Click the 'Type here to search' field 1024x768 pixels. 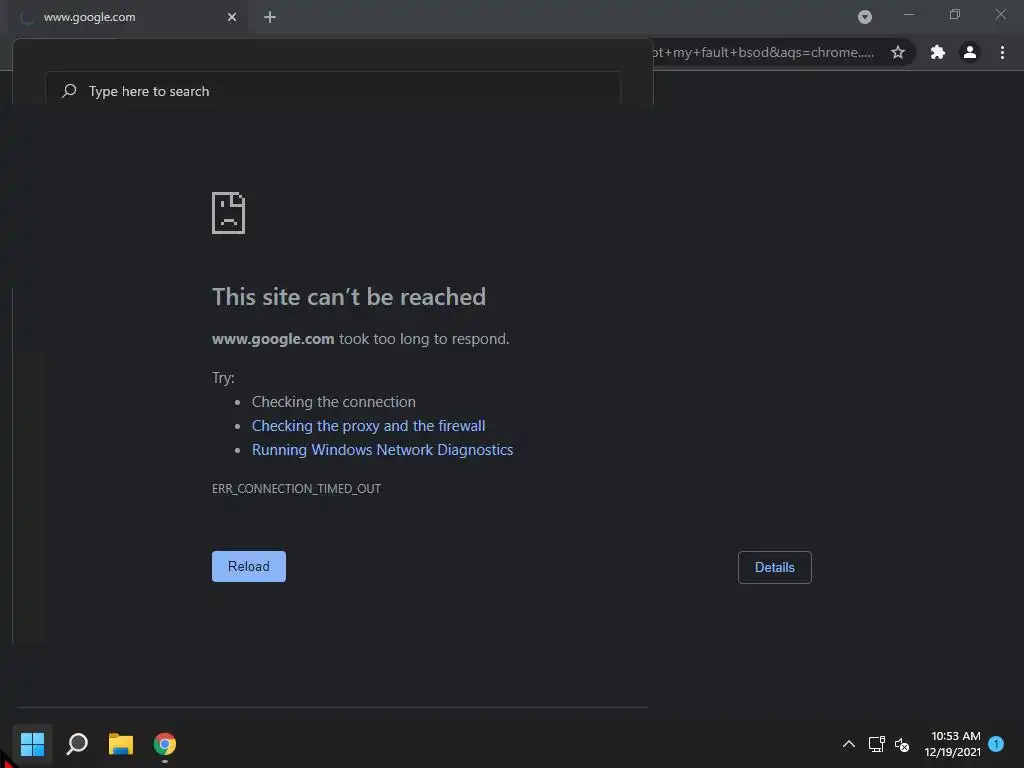(333, 91)
